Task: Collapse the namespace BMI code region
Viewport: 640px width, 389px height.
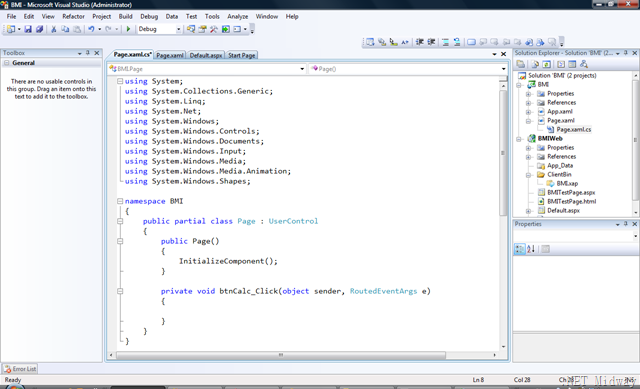Action: pyautogui.click(x=120, y=201)
